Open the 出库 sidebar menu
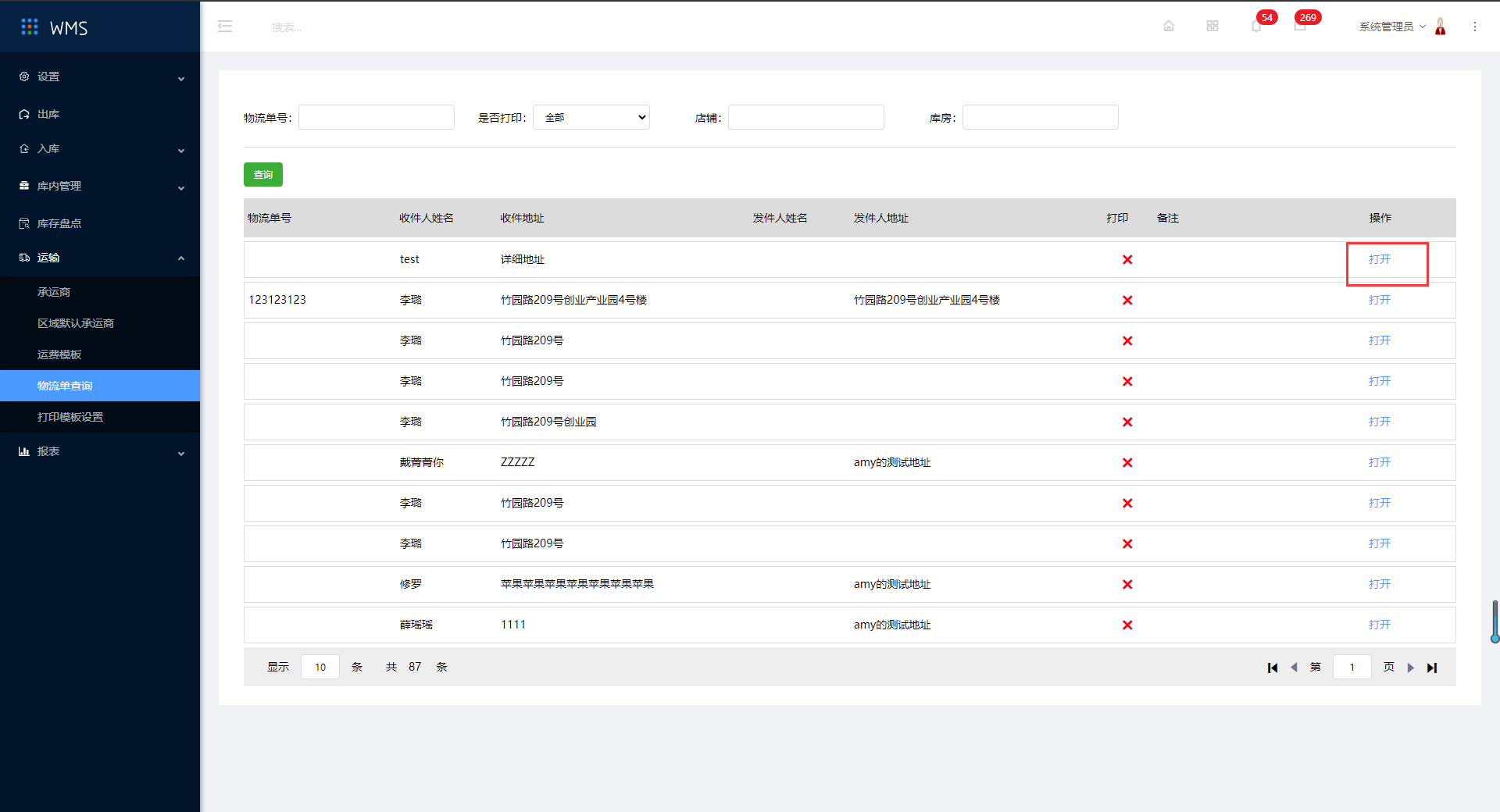This screenshot has height=812, width=1500. click(100, 114)
